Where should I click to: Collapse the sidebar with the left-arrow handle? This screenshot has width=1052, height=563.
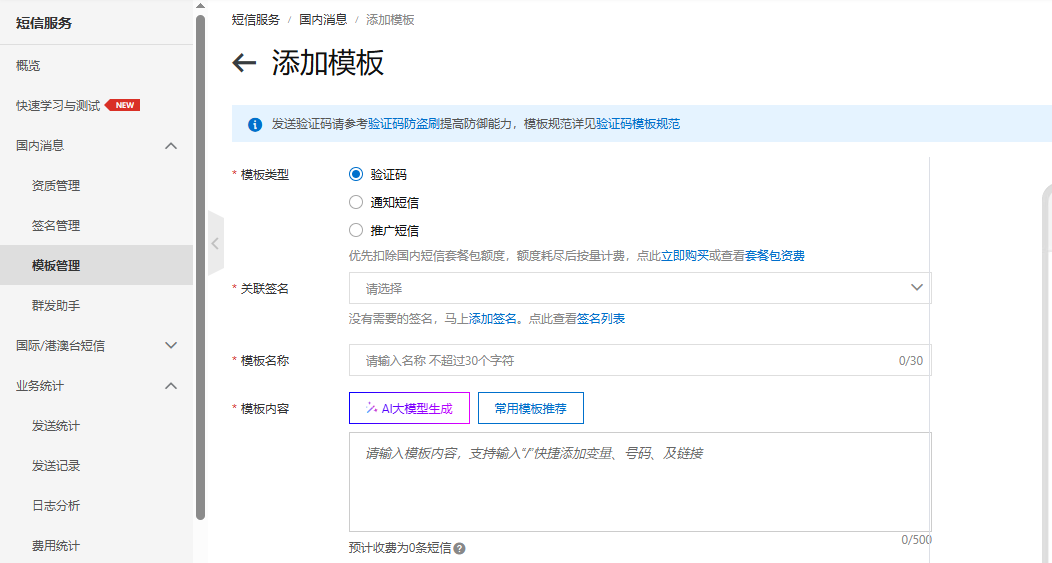click(x=215, y=243)
